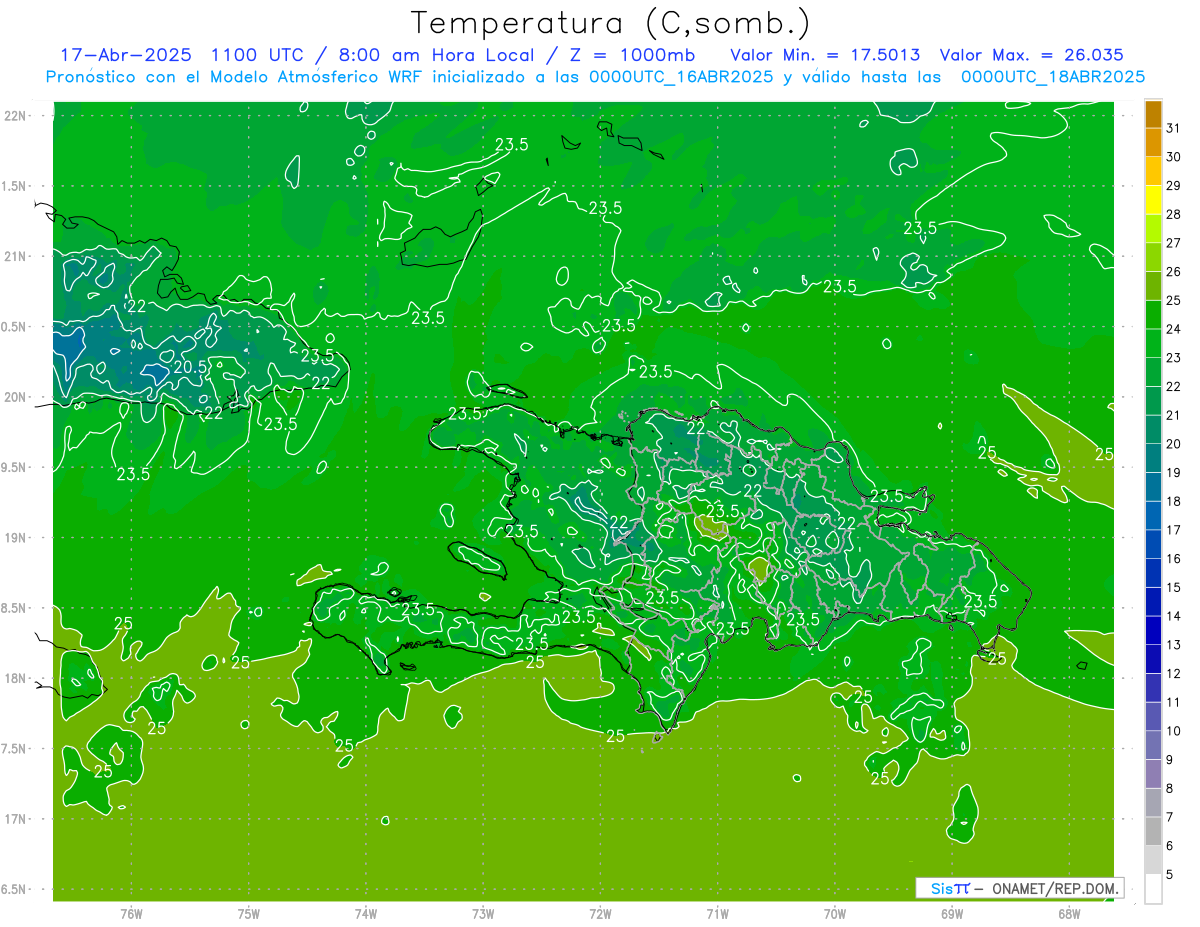Click the "21N" latitude axis label

[x=15, y=256]
